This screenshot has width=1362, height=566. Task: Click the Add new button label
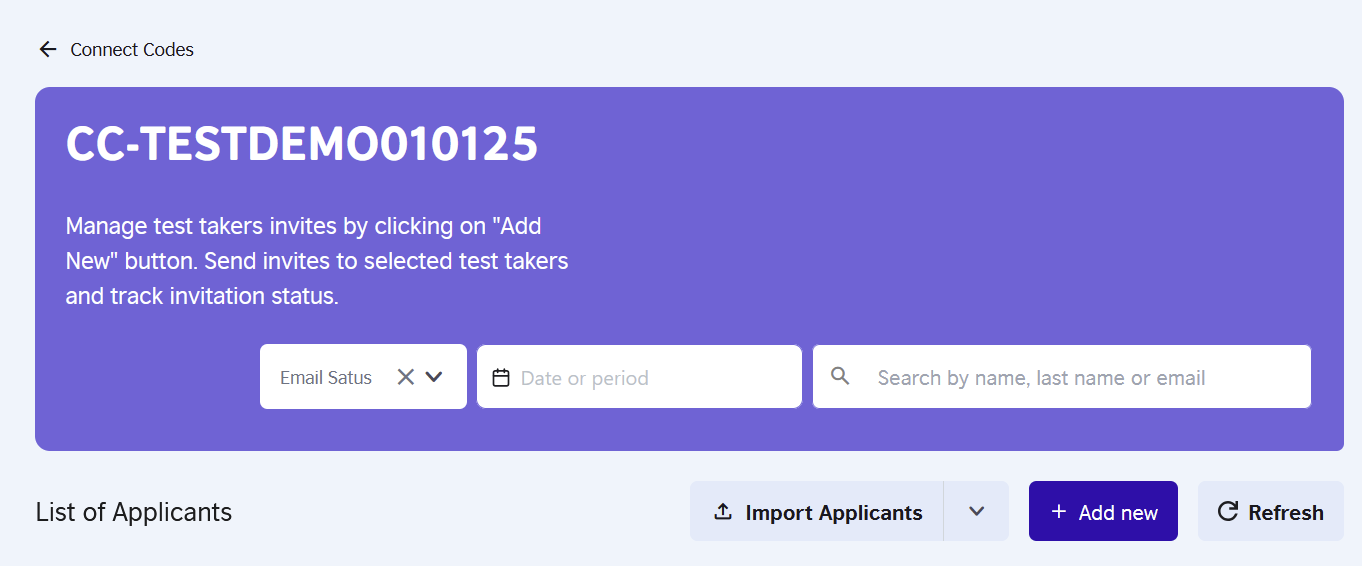click(x=1118, y=513)
